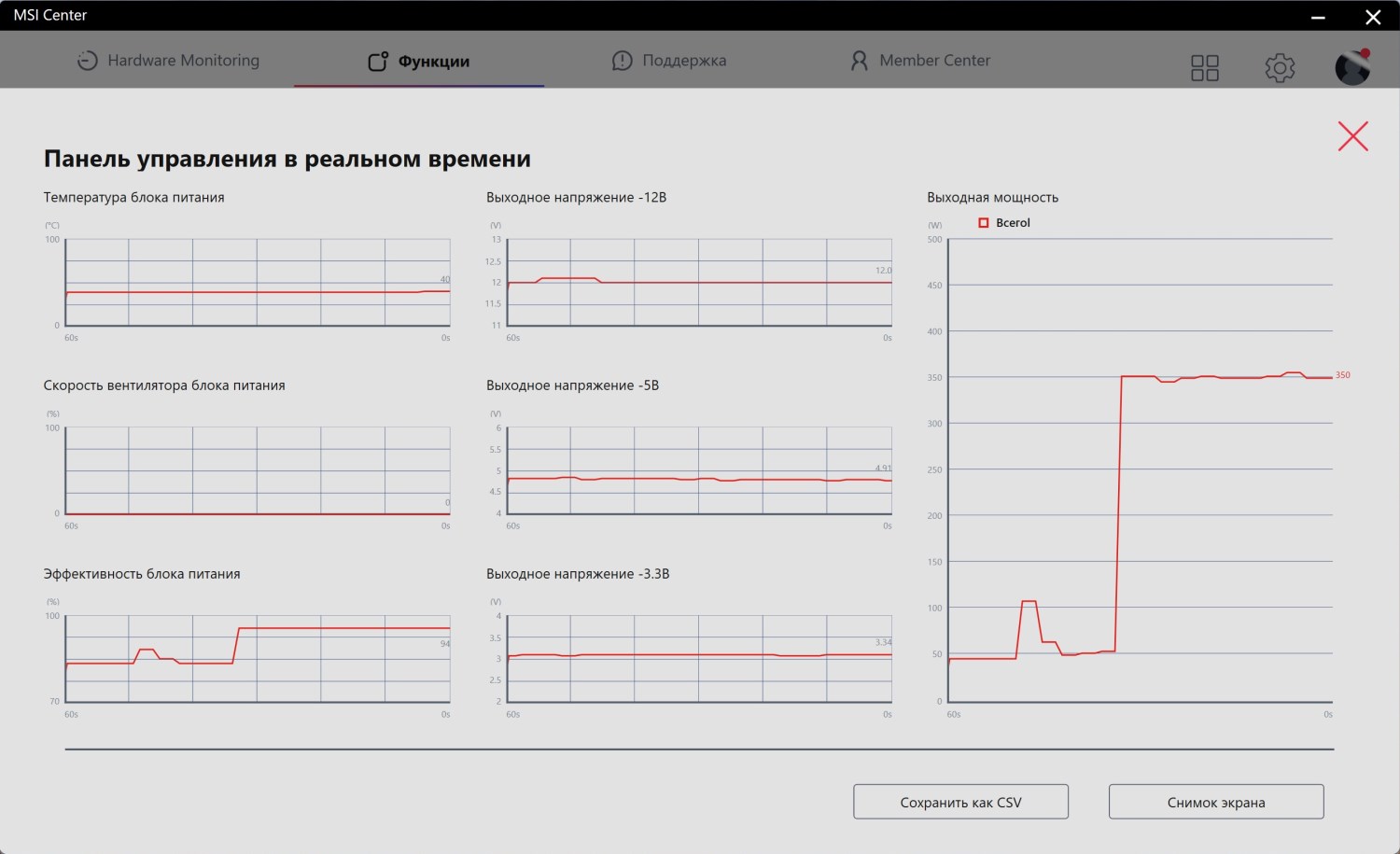
Task: Select the Выходное напряжение -3.3В chart title
Action: pyautogui.click(x=578, y=574)
